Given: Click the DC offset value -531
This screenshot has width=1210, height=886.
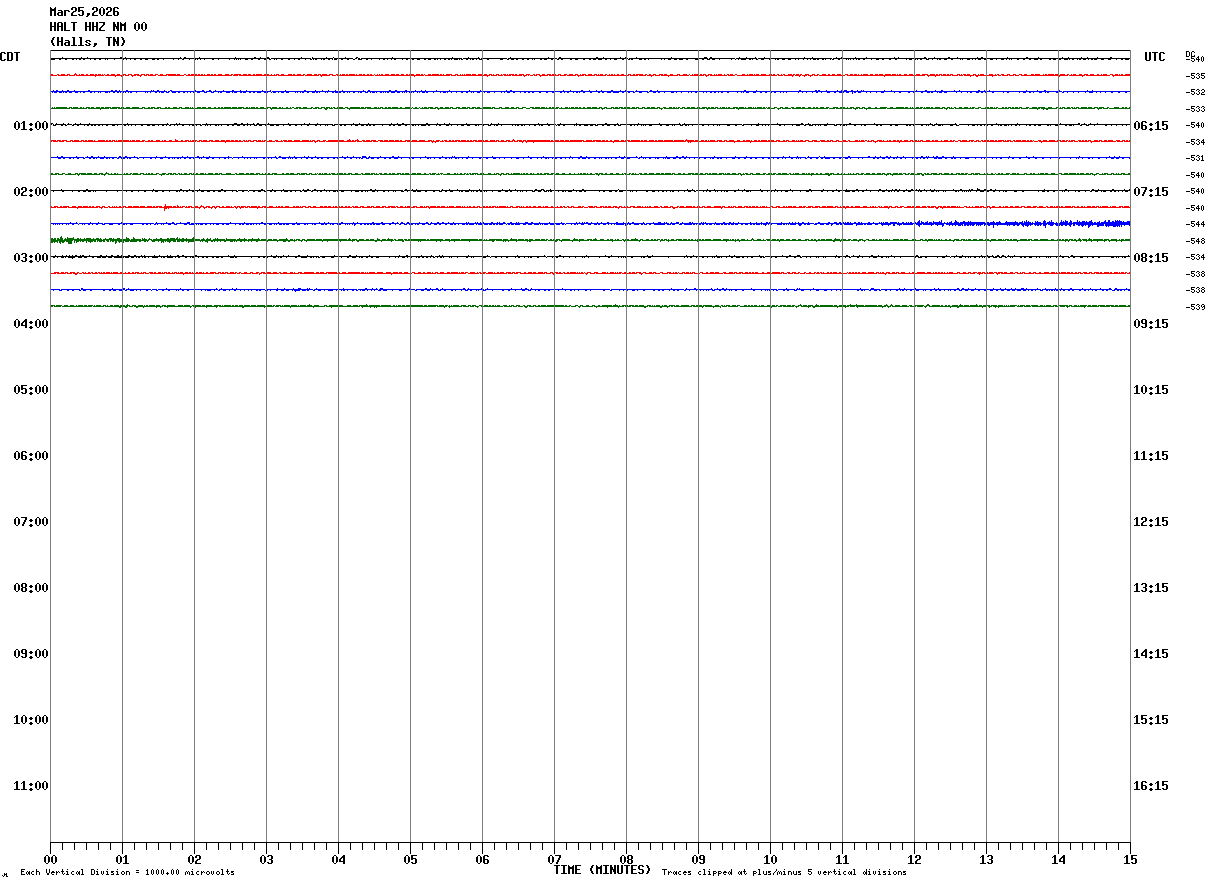Looking at the screenshot, I should click(x=1195, y=158).
